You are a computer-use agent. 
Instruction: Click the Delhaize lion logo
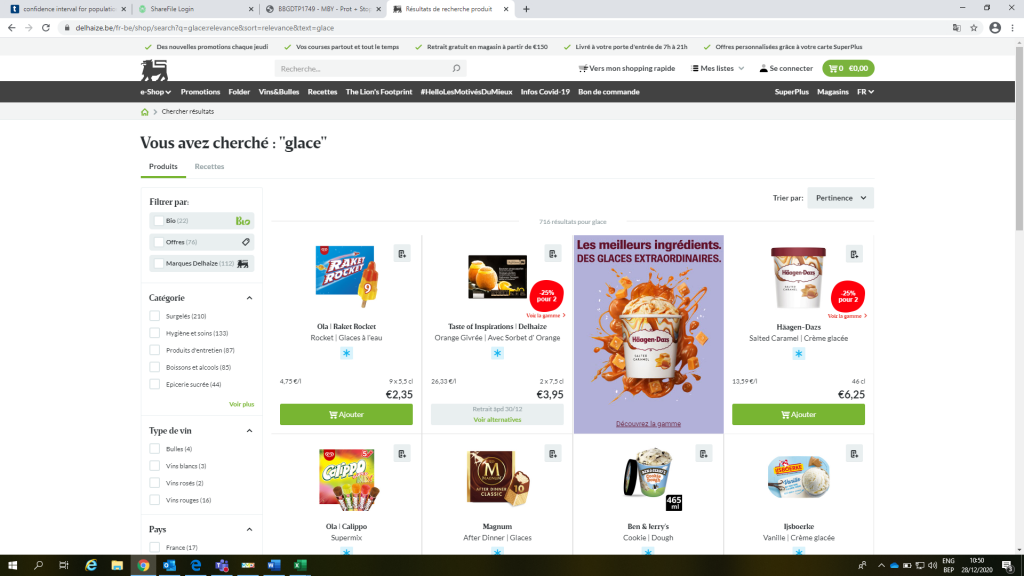[154, 70]
